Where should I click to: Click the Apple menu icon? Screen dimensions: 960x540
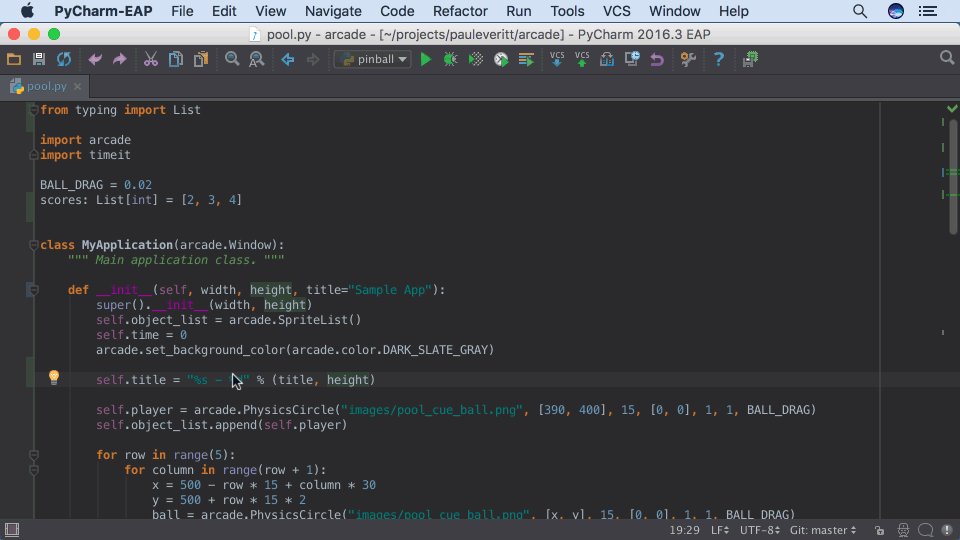click(27, 11)
